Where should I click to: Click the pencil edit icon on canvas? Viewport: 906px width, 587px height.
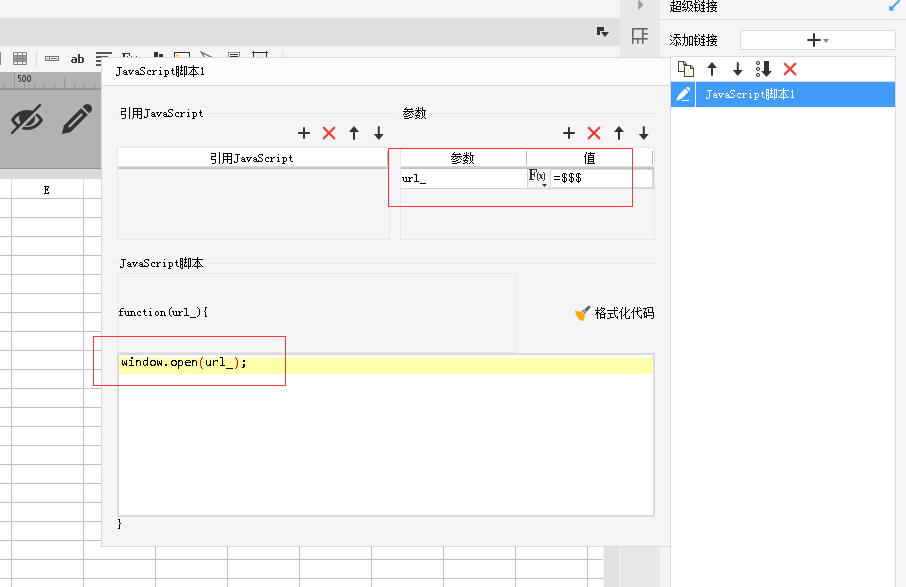77,119
